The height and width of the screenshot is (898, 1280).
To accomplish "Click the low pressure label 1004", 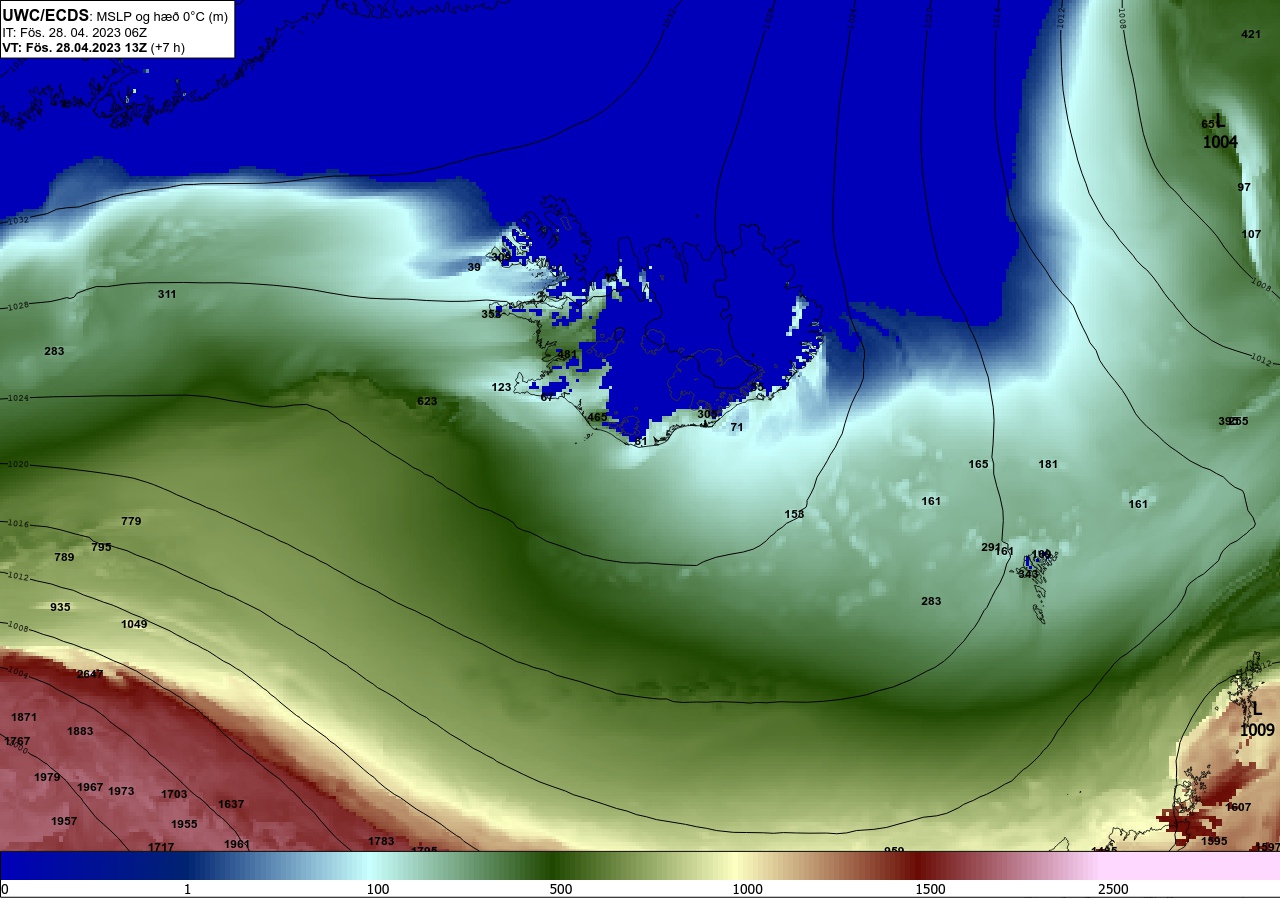I will pos(1220,142).
